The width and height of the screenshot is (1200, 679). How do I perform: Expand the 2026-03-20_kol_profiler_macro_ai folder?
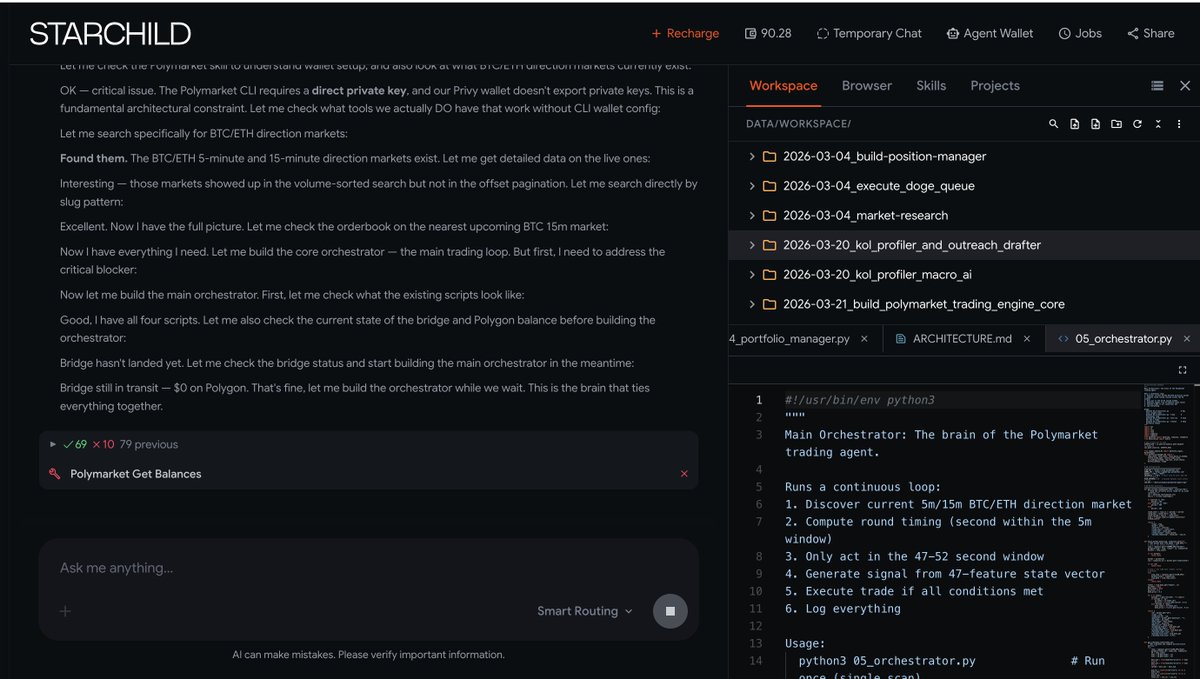(x=752, y=274)
